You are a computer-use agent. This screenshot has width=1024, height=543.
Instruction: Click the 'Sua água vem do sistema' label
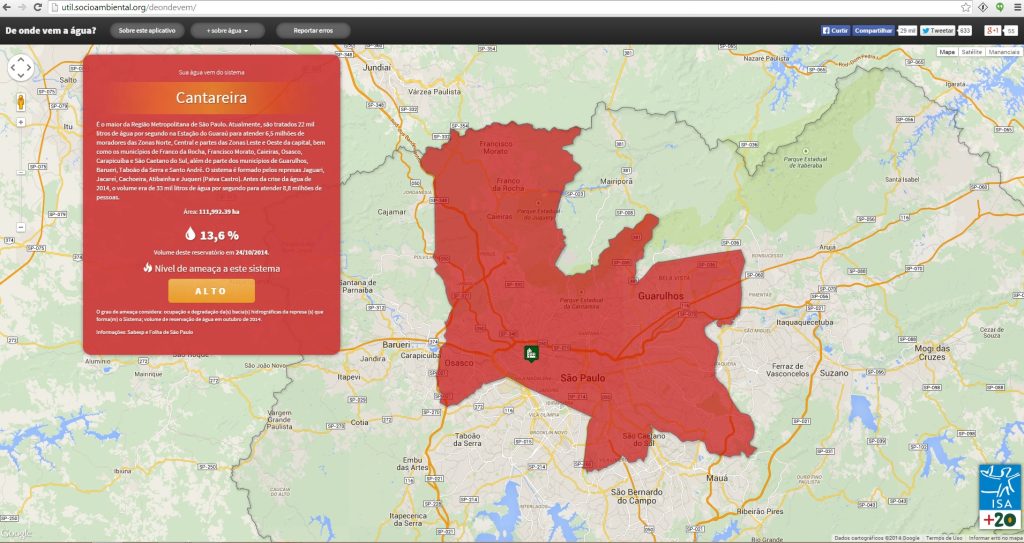coord(211,73)
